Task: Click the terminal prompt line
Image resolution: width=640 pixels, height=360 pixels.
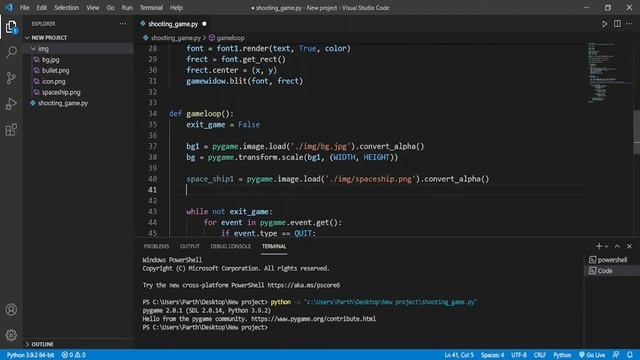Action: (x=205, y=327)
